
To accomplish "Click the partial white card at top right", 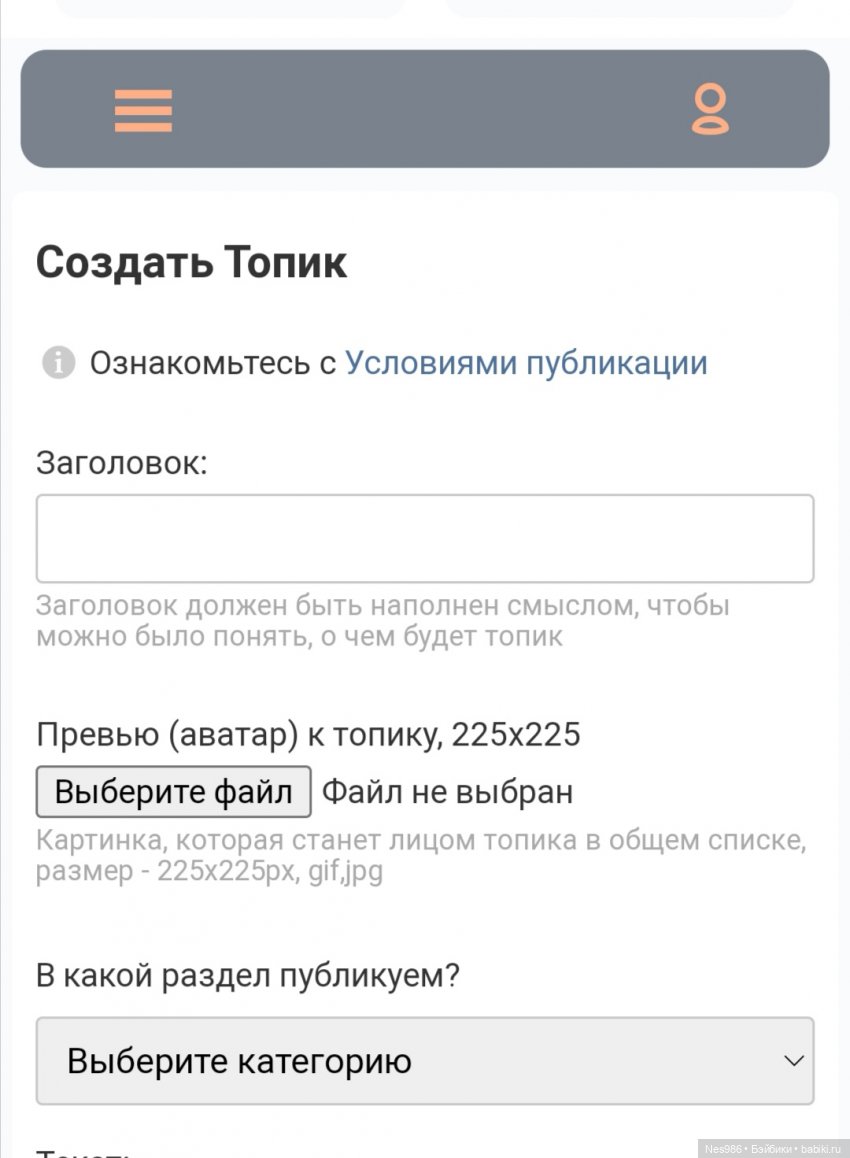I will [x=620, y=8].
